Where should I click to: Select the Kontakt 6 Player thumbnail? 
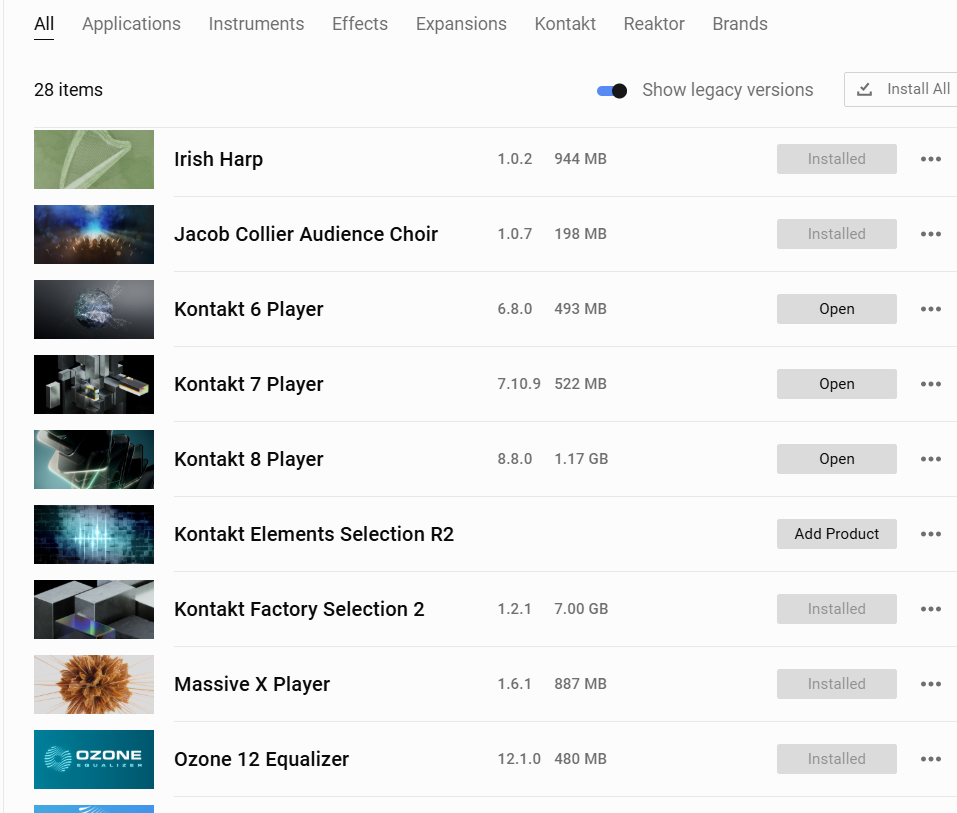pyautogui.click(x=94, y=309)
